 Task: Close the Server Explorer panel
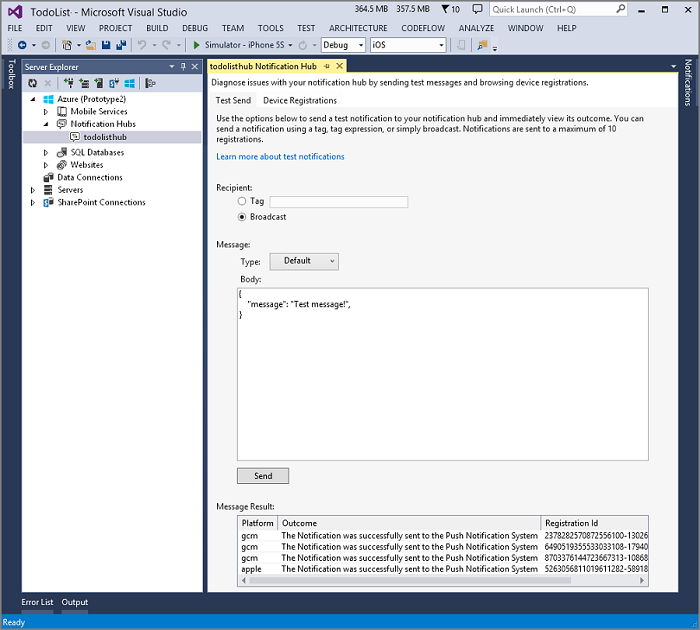(x=195, y=67)
